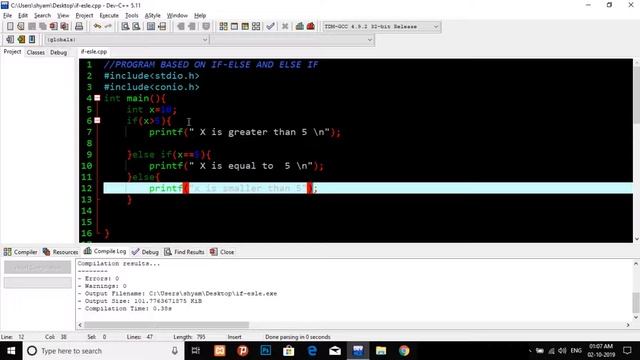Open File Explorer from taskbar

[381, 351]
